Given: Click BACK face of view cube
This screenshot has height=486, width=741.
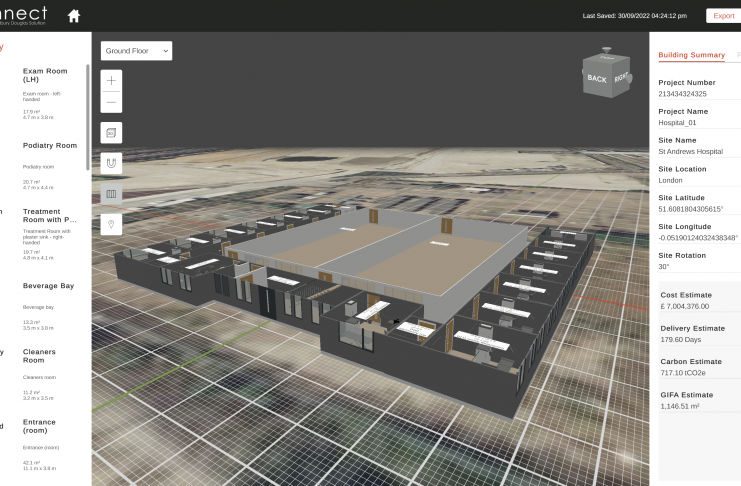Looking at the screenshot, I should point(597,79).
